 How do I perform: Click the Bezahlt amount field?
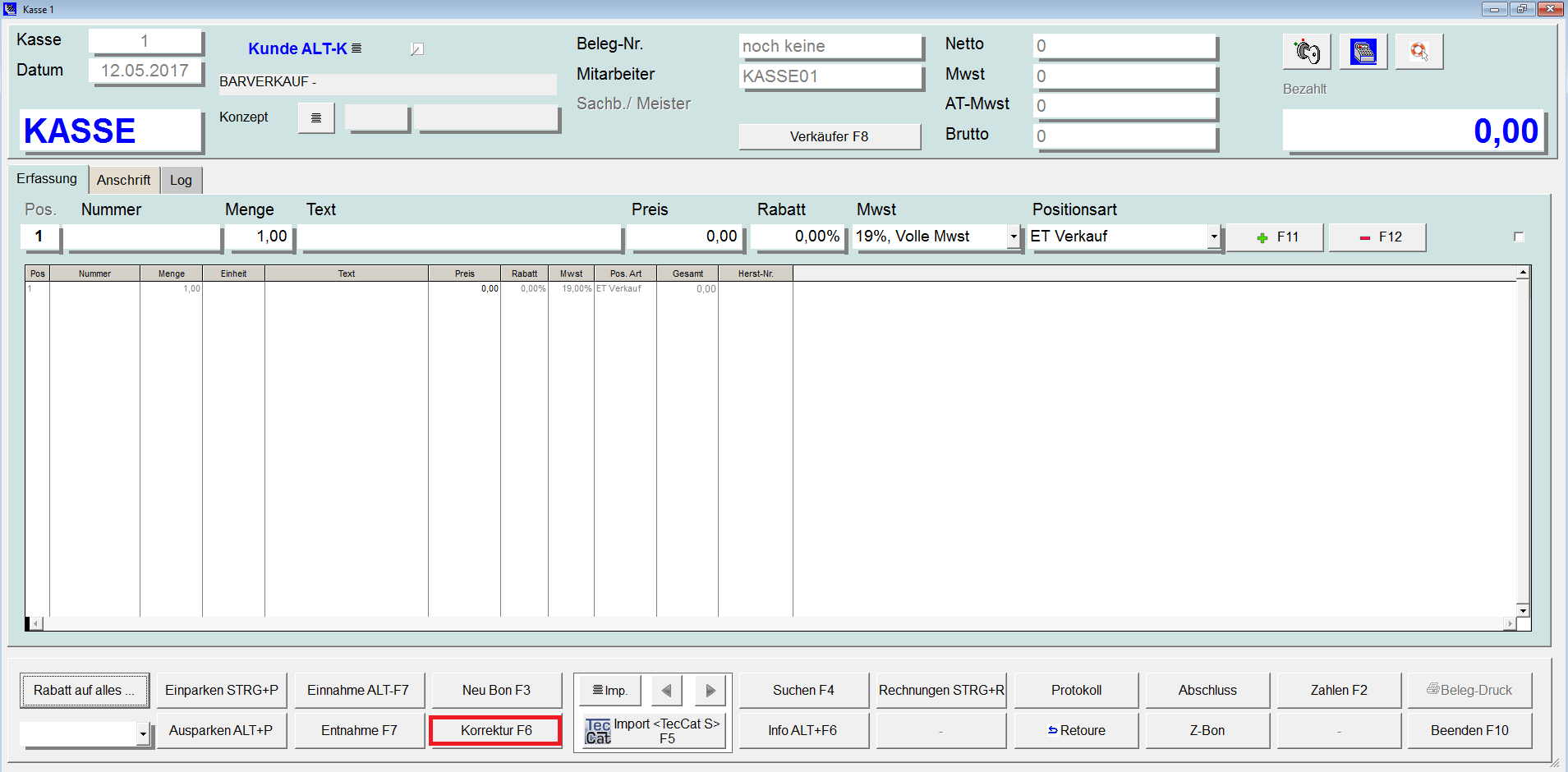1413,131
